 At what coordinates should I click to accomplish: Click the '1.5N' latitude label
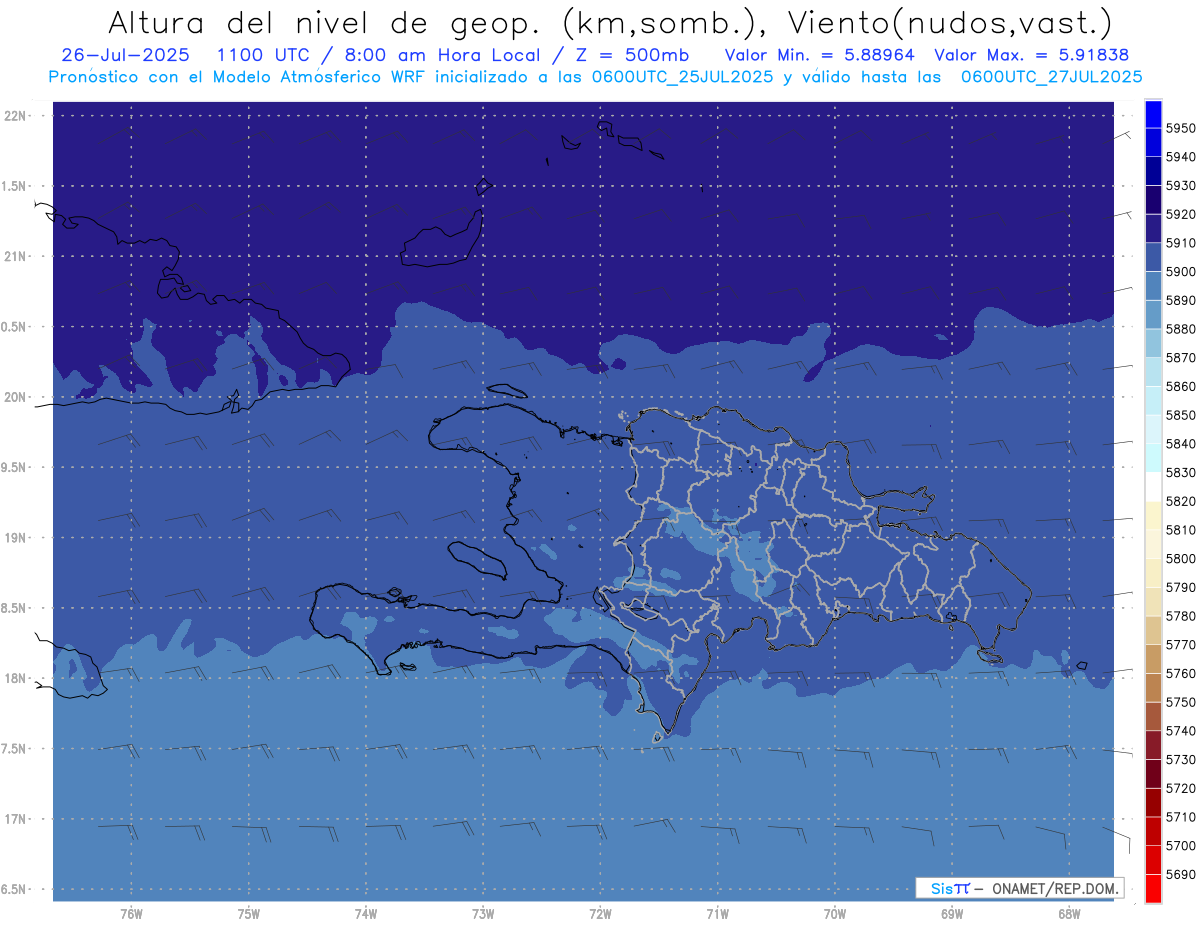[15, 186]
